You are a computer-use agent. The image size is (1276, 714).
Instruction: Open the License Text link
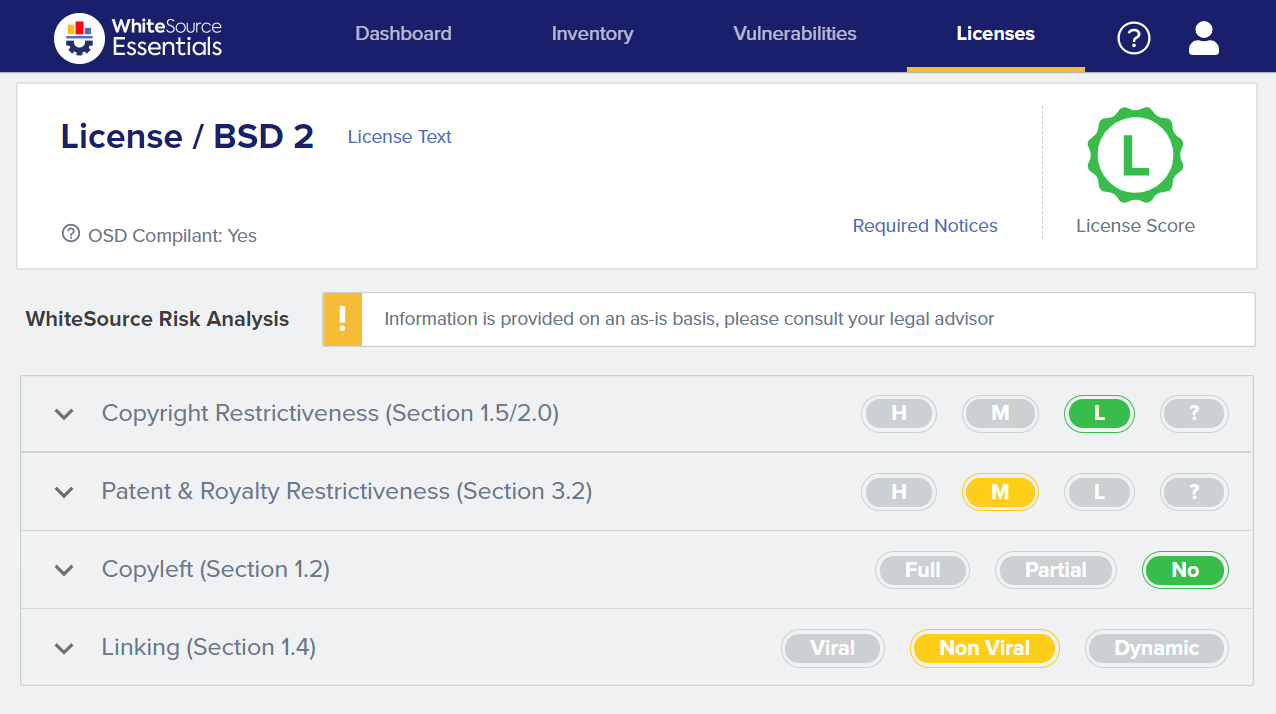(x=399, y=137)
